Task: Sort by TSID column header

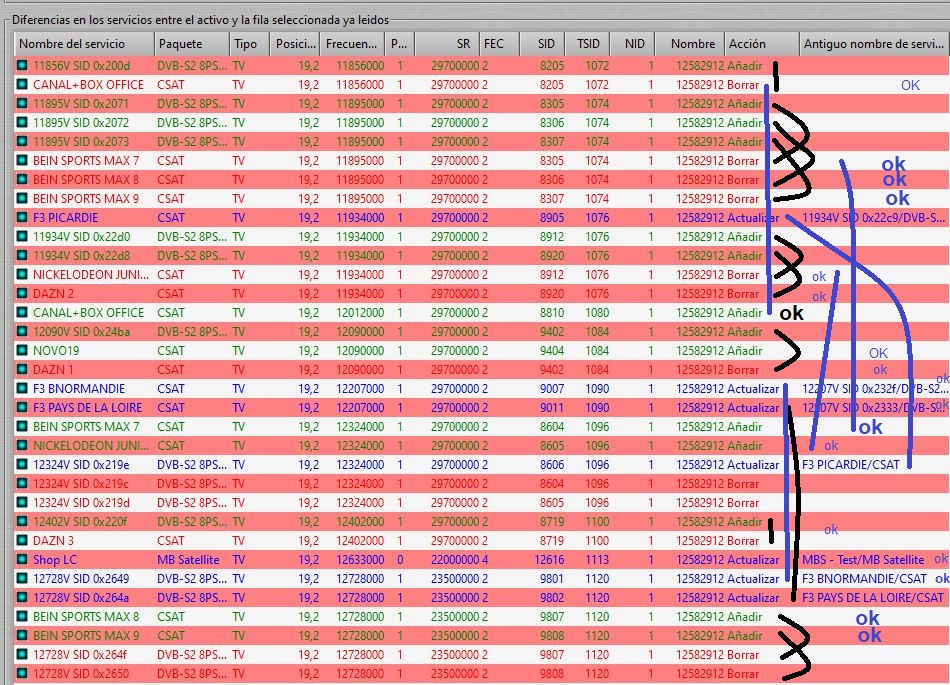Action: (589, 44)
